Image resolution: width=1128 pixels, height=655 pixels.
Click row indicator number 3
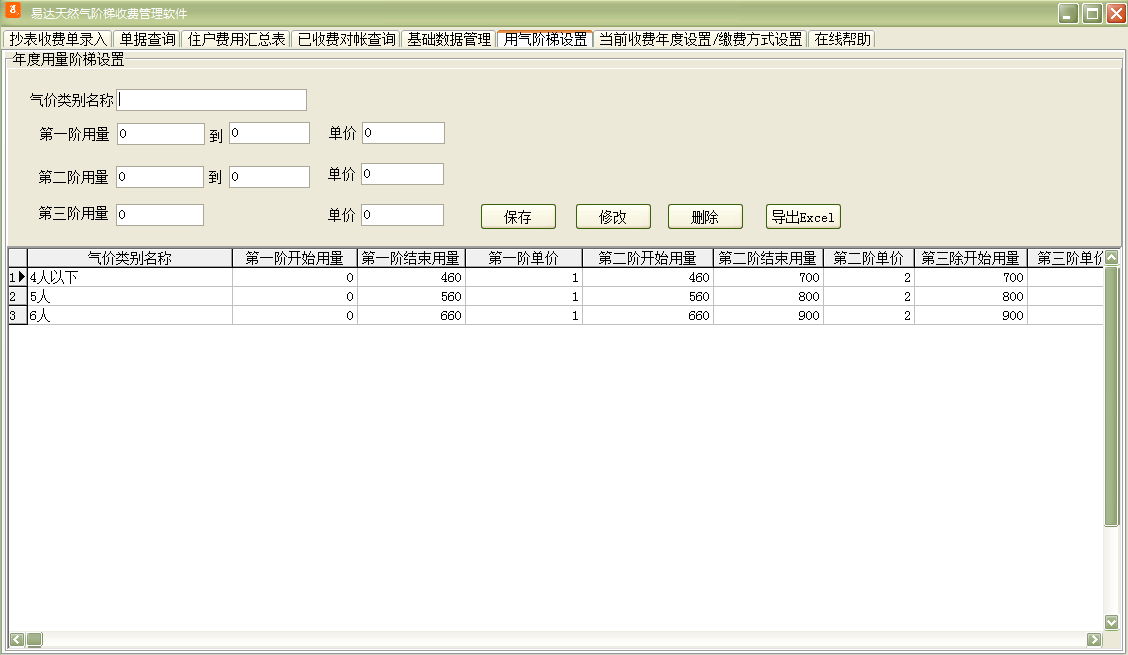(x=17, y=315)
